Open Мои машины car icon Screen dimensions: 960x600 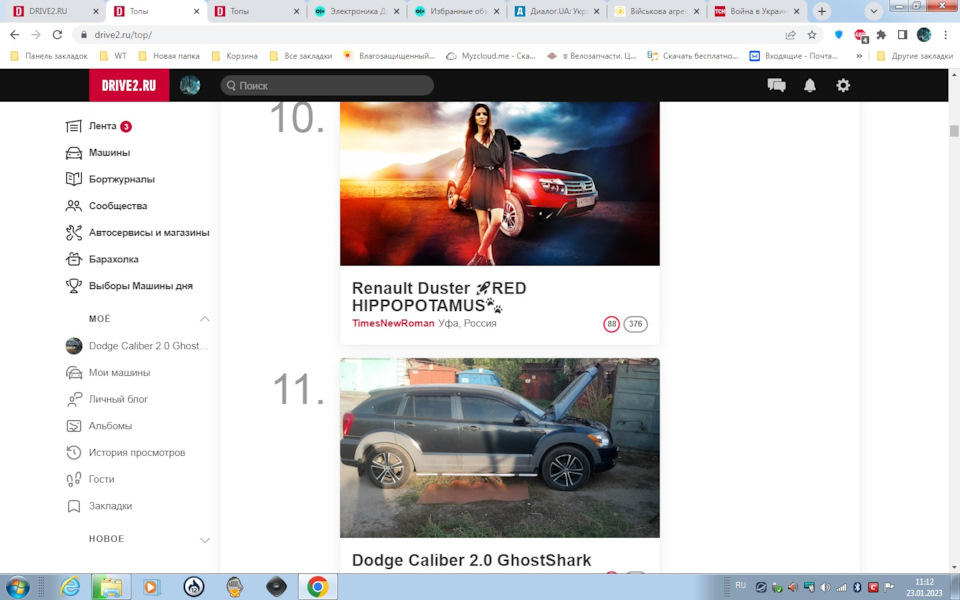[x=73, y=373]
